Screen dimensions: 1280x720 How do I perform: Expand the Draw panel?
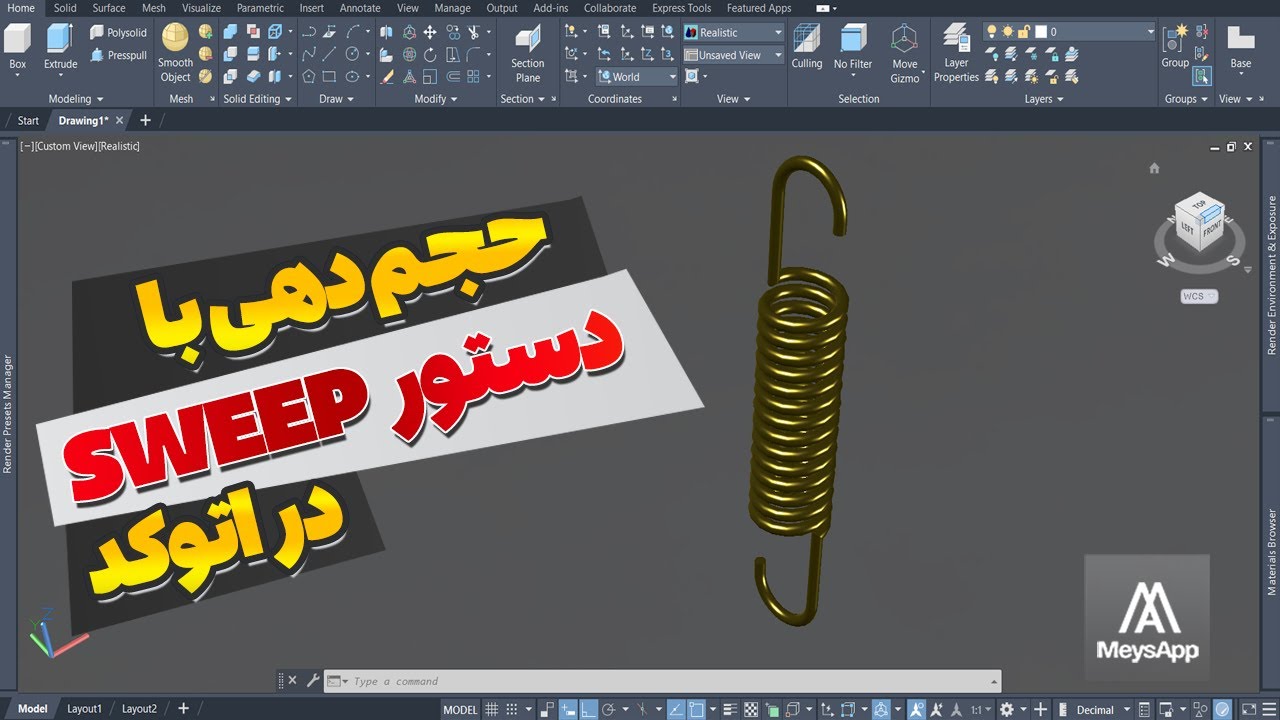[337, 99]
